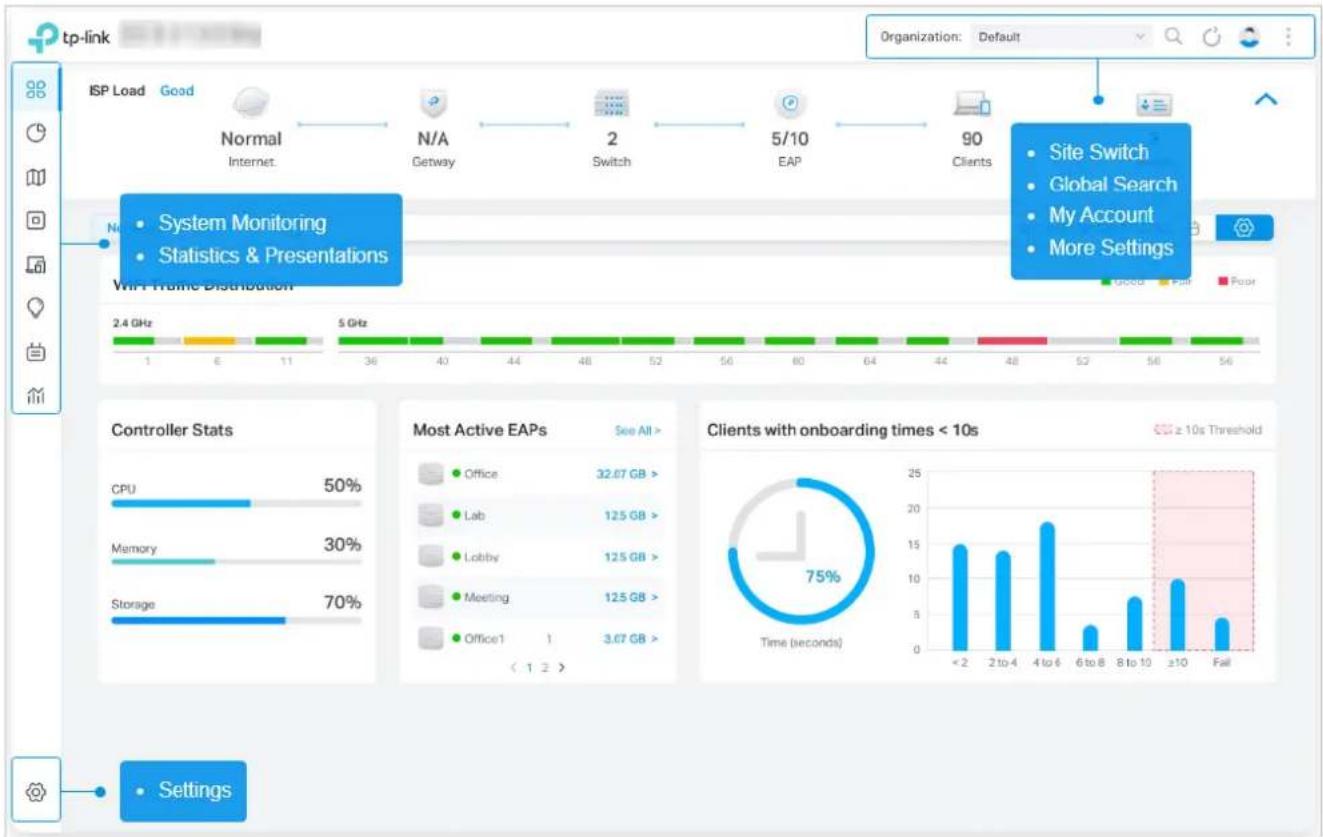The height and width of the screenshot is (837, 1323).
Task: Open the three-dot More Settings menu
Action: pyautogui.click(x=1288, y=37)
